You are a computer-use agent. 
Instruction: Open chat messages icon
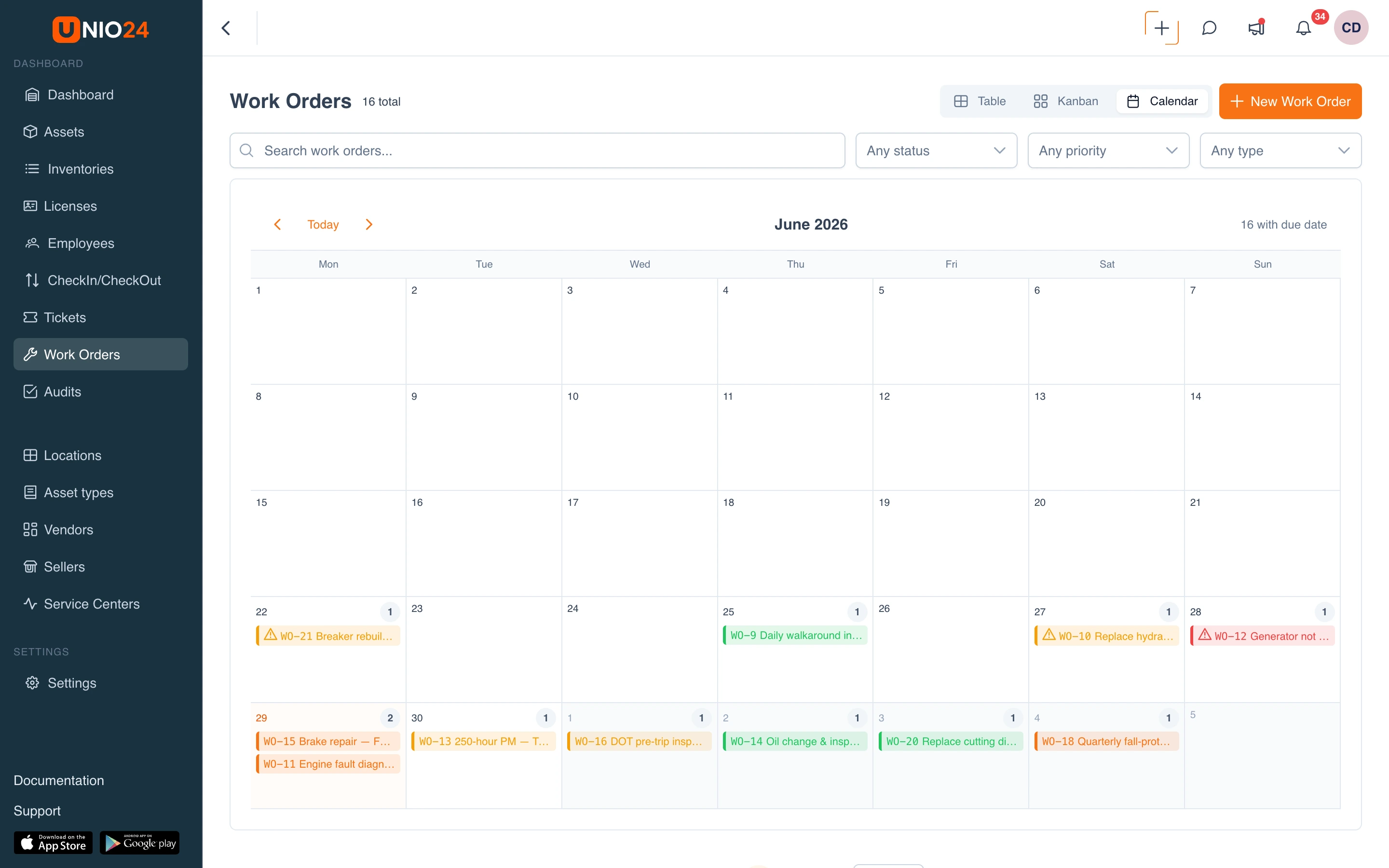[1209, 28]
